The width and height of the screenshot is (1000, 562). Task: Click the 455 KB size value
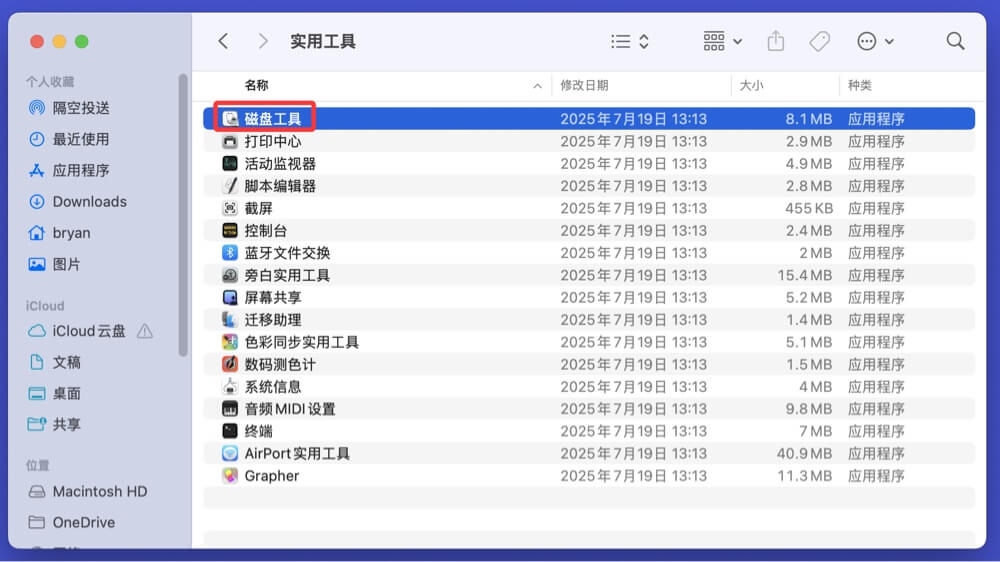pyautogui.click(x=808, y=208)
